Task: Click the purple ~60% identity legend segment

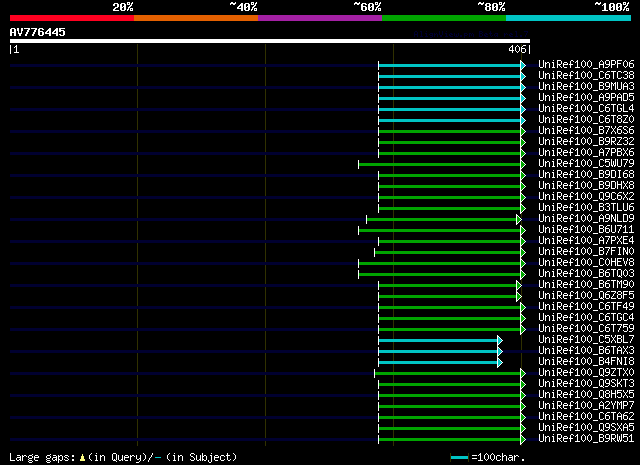Action: pos(320,18)
